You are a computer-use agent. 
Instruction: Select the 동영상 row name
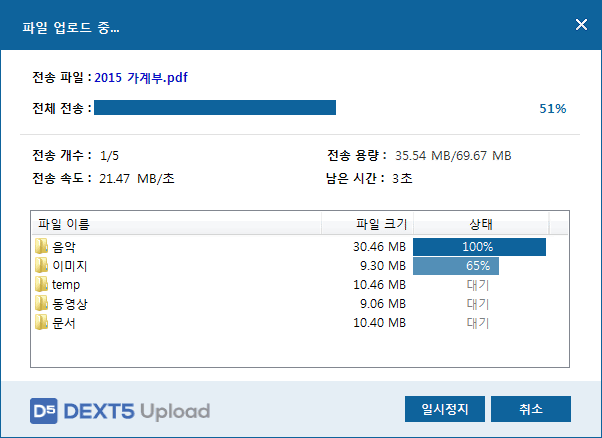(70, 304)
